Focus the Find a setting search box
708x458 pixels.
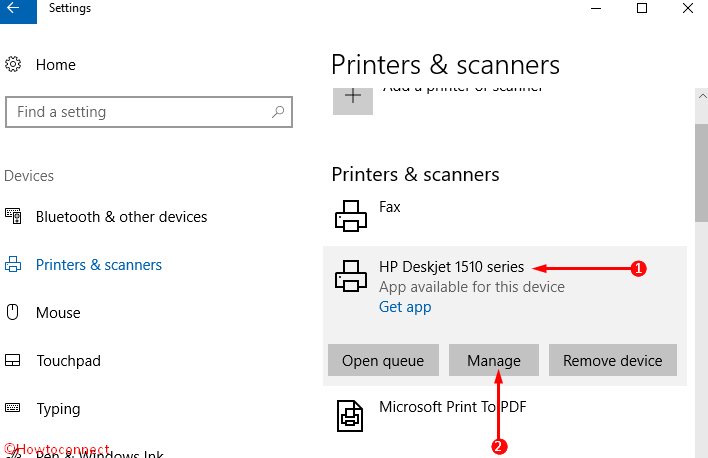click(149, 112)
